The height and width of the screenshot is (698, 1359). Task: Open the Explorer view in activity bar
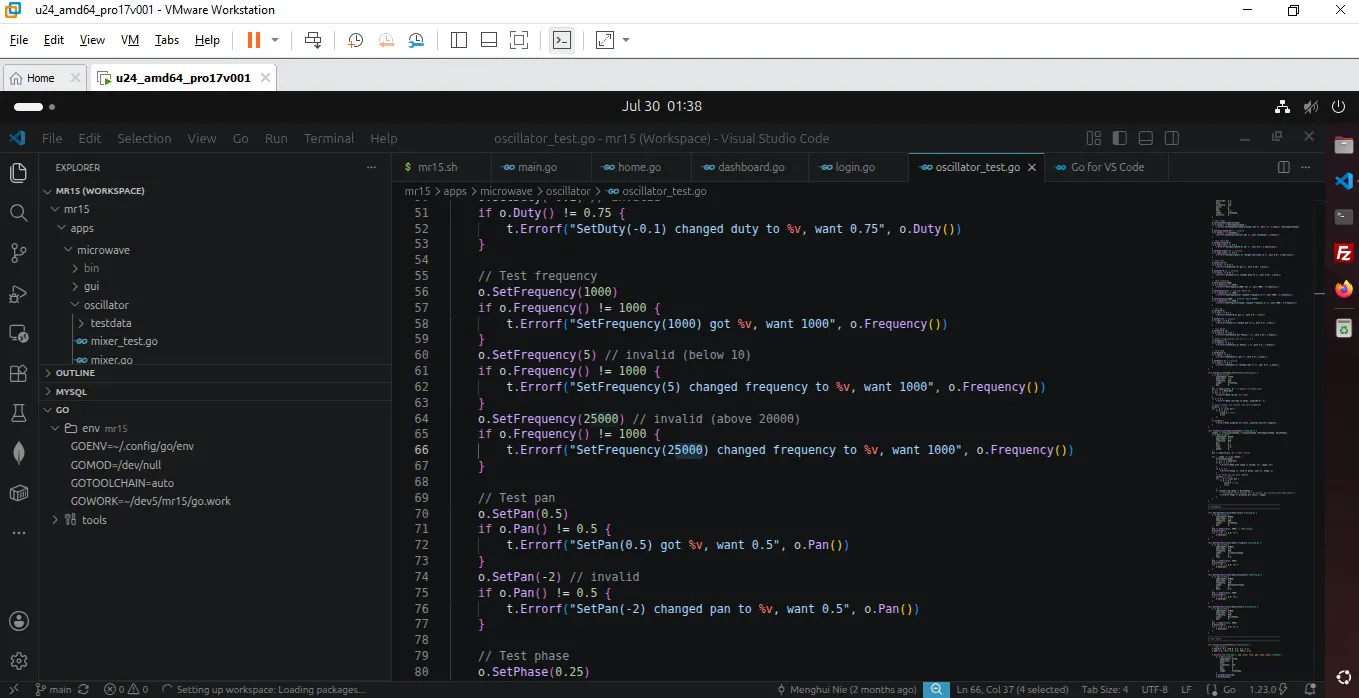[18, 173]
